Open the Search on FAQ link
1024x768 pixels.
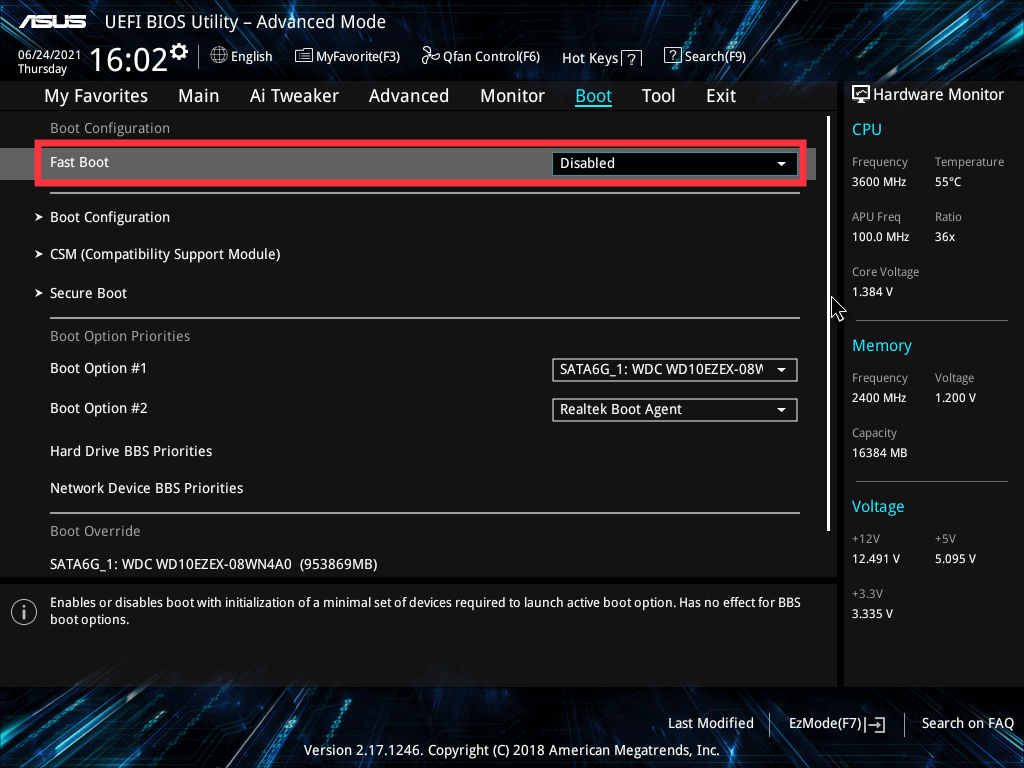click(x=967, y=724)
